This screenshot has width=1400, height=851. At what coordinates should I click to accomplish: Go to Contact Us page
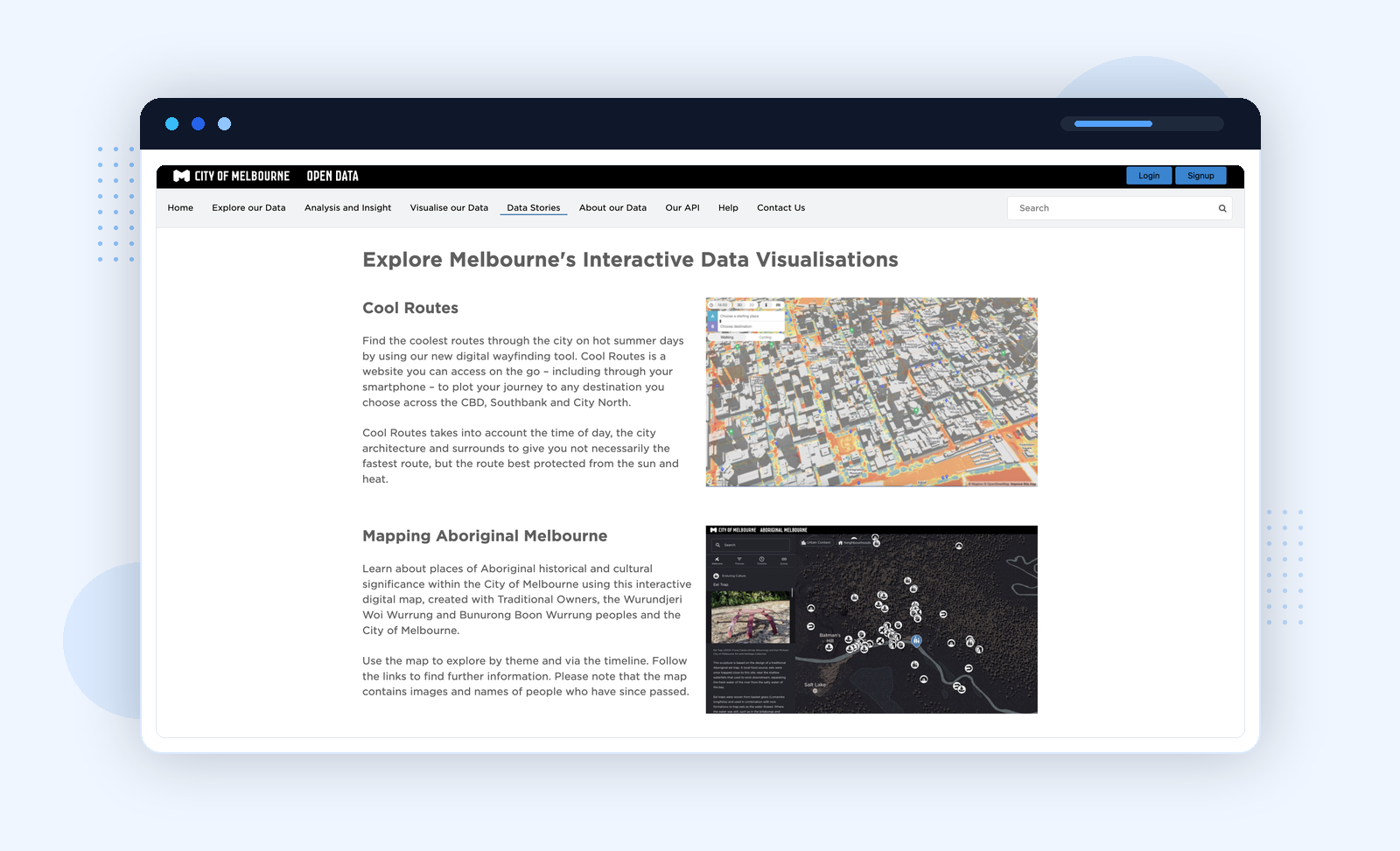tap(780, 208)
